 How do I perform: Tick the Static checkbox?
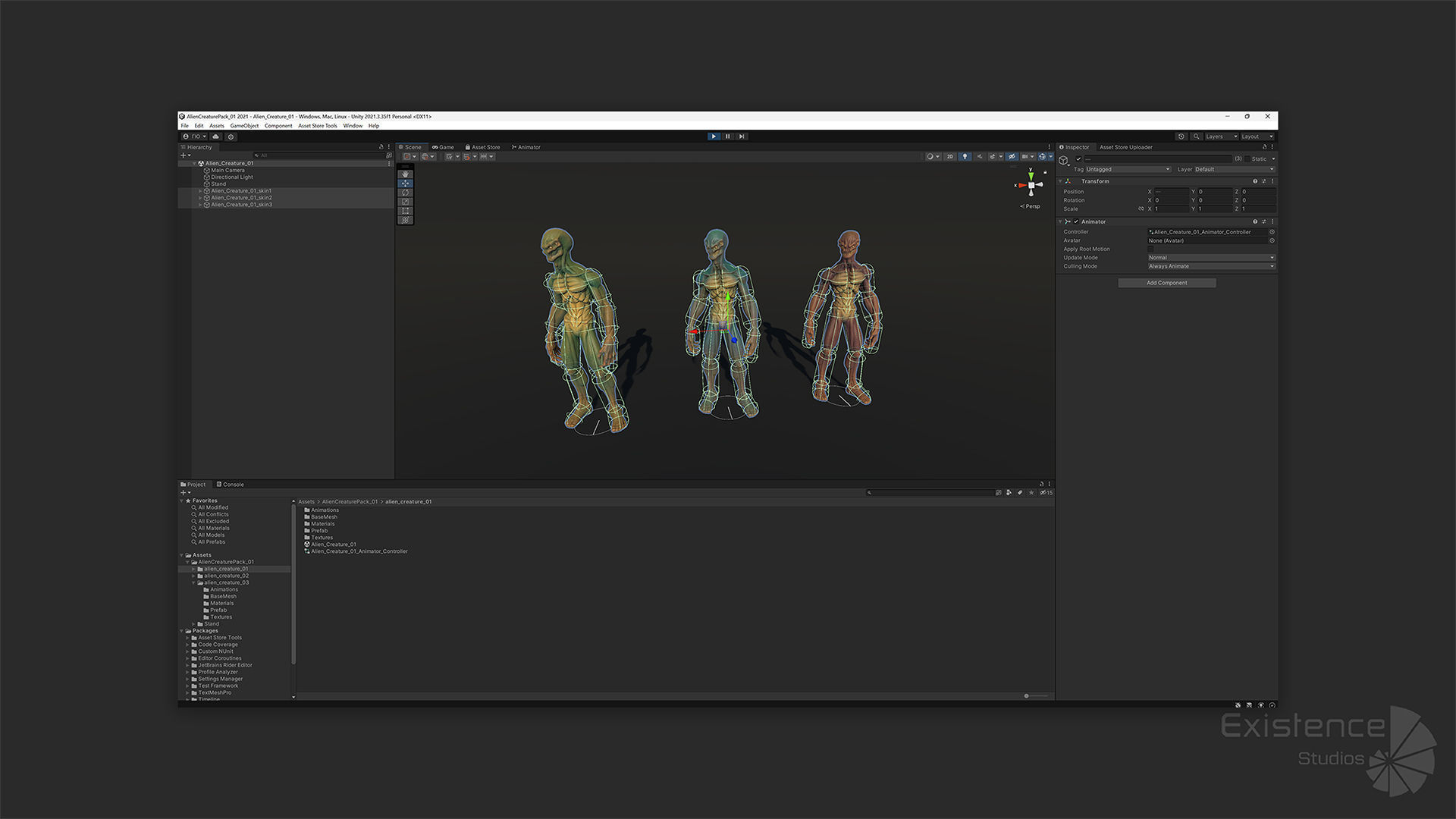[x=1247, y=159]
